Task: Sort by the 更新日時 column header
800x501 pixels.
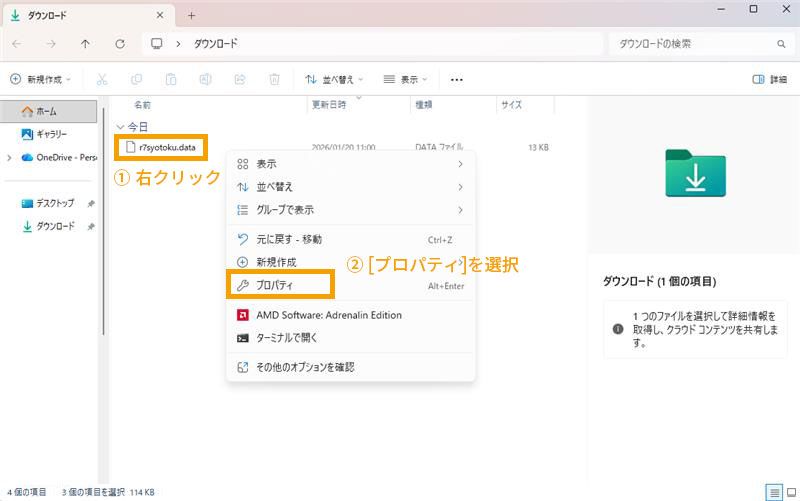Action: [329, 105]
